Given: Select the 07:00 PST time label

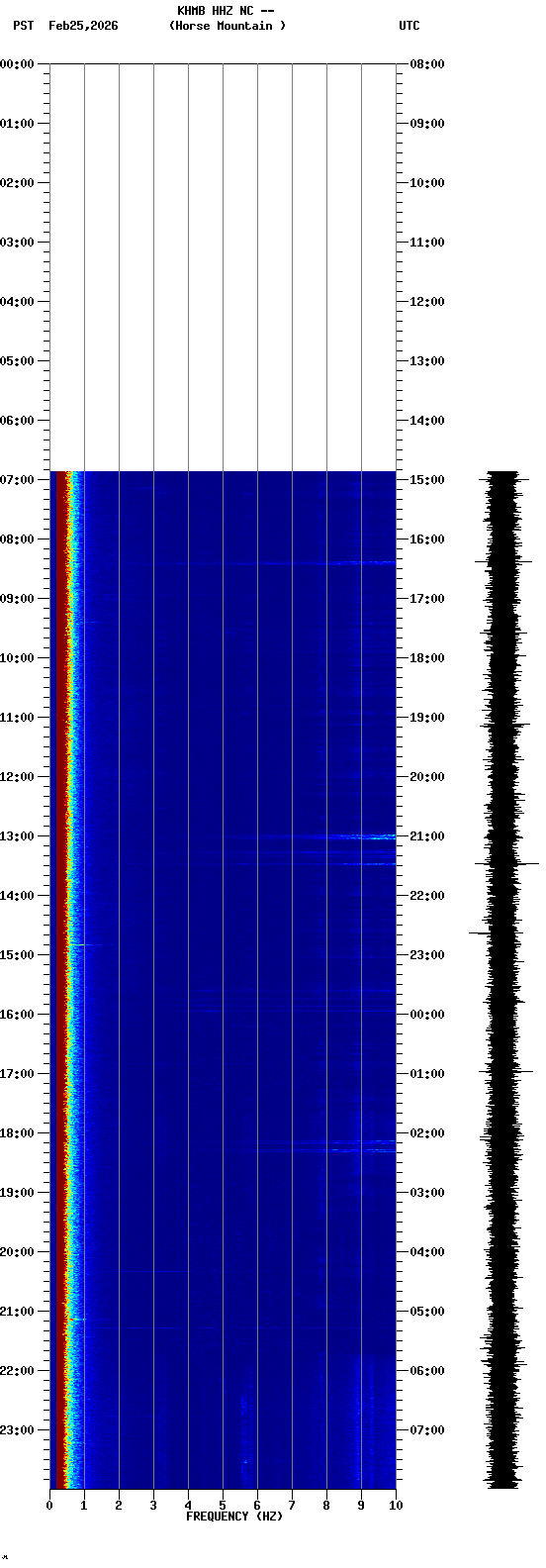Looking at the screenshot, I should pyautogui.click(x=17, y=480).
